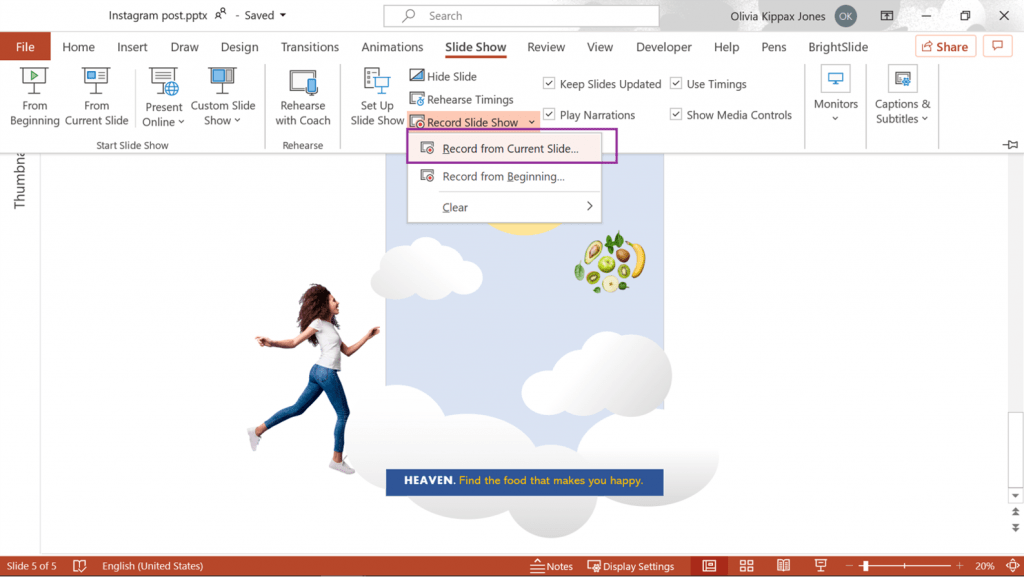Switch to the Draw tab

pos(184,47)
